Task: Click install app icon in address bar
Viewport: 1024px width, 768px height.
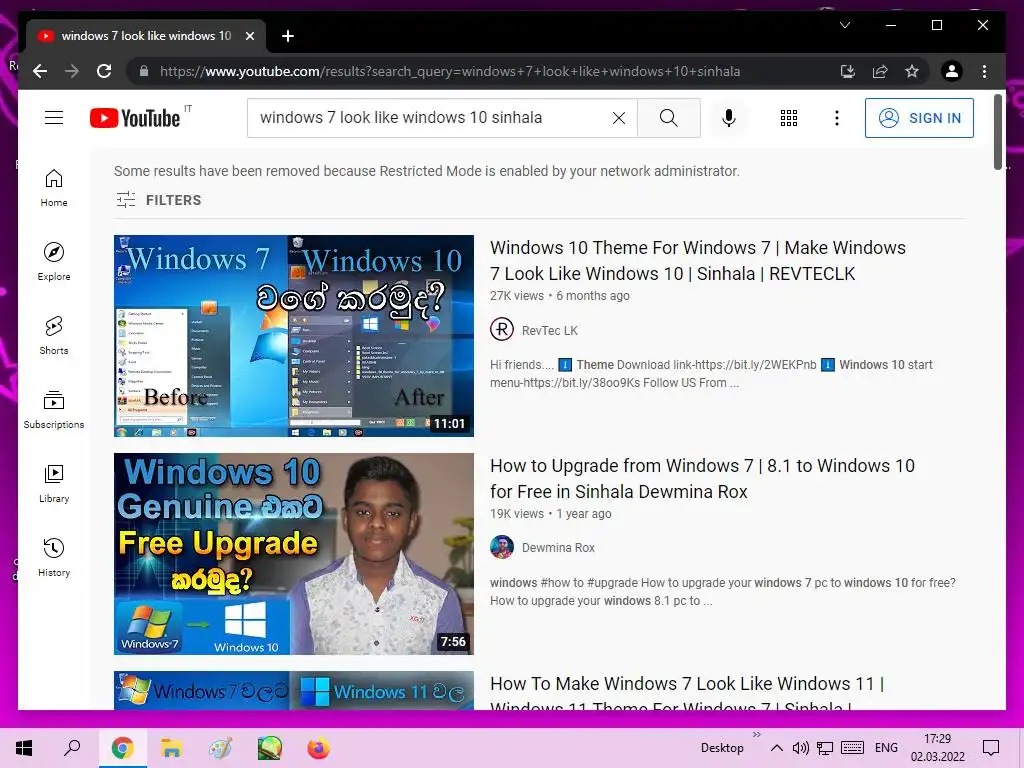Action: click(x=848, y=71)
